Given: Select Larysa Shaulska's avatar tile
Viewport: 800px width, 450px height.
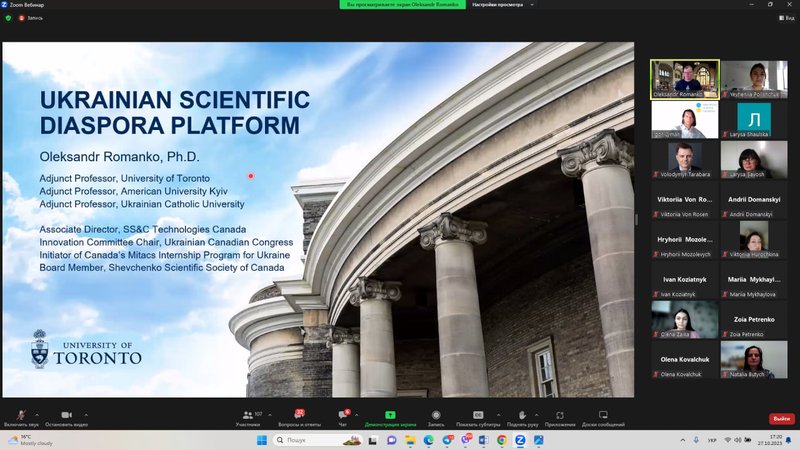Looking at the screenshot, I should pyautogui.click(x=754, y=119).
